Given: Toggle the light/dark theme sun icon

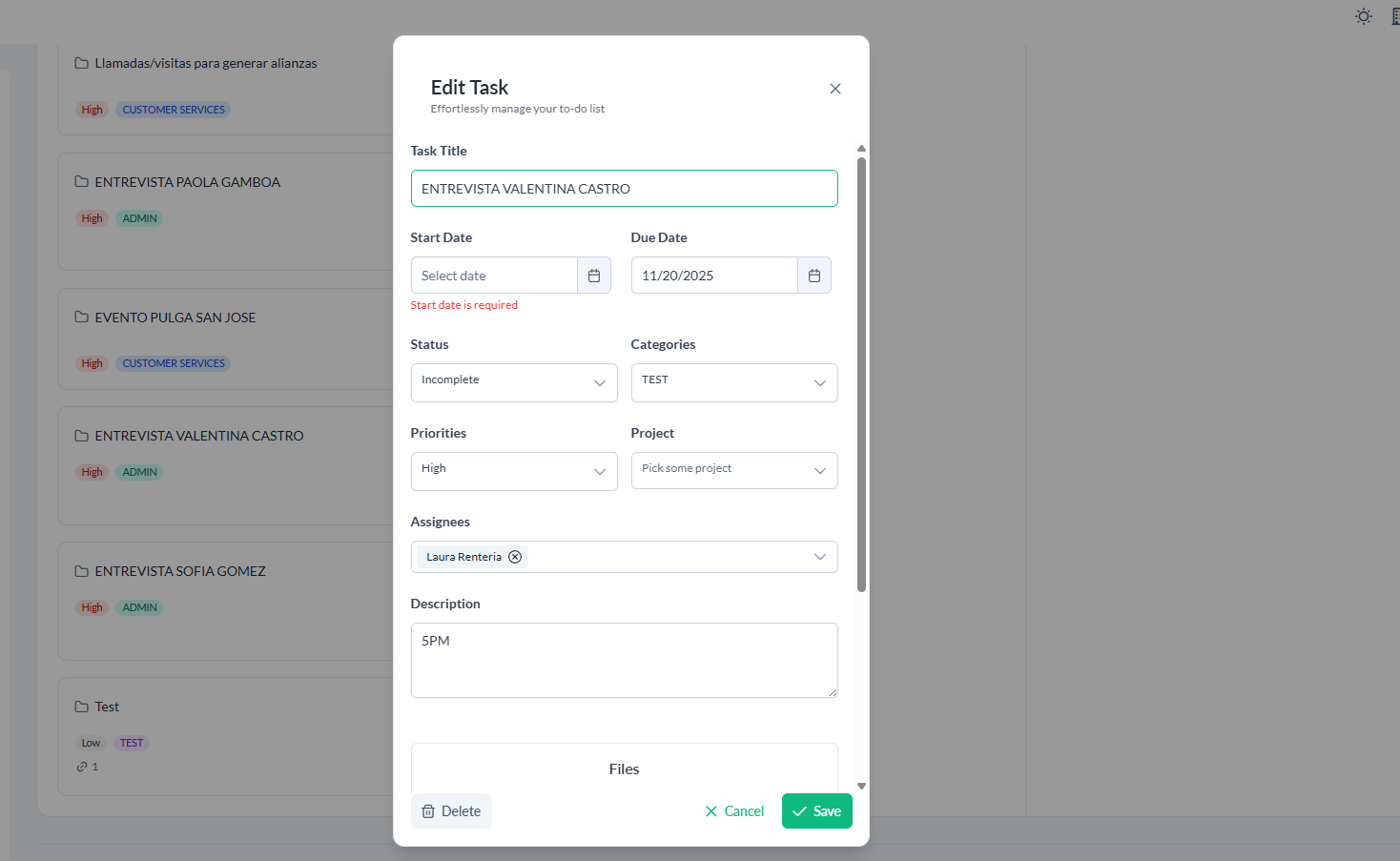Looking at the screenshot, I should (x=1363, y=16).
